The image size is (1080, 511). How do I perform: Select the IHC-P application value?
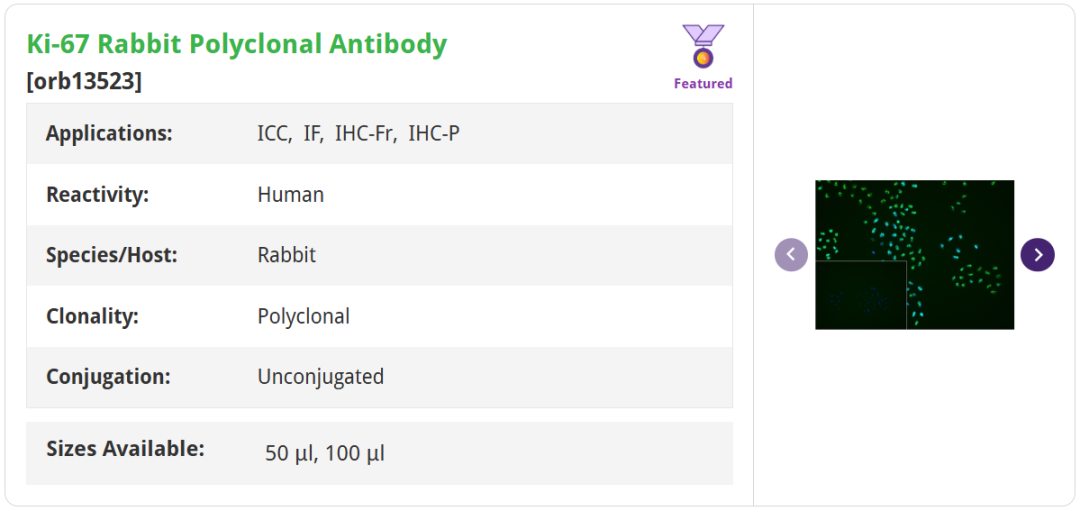[x=434, y=133]
